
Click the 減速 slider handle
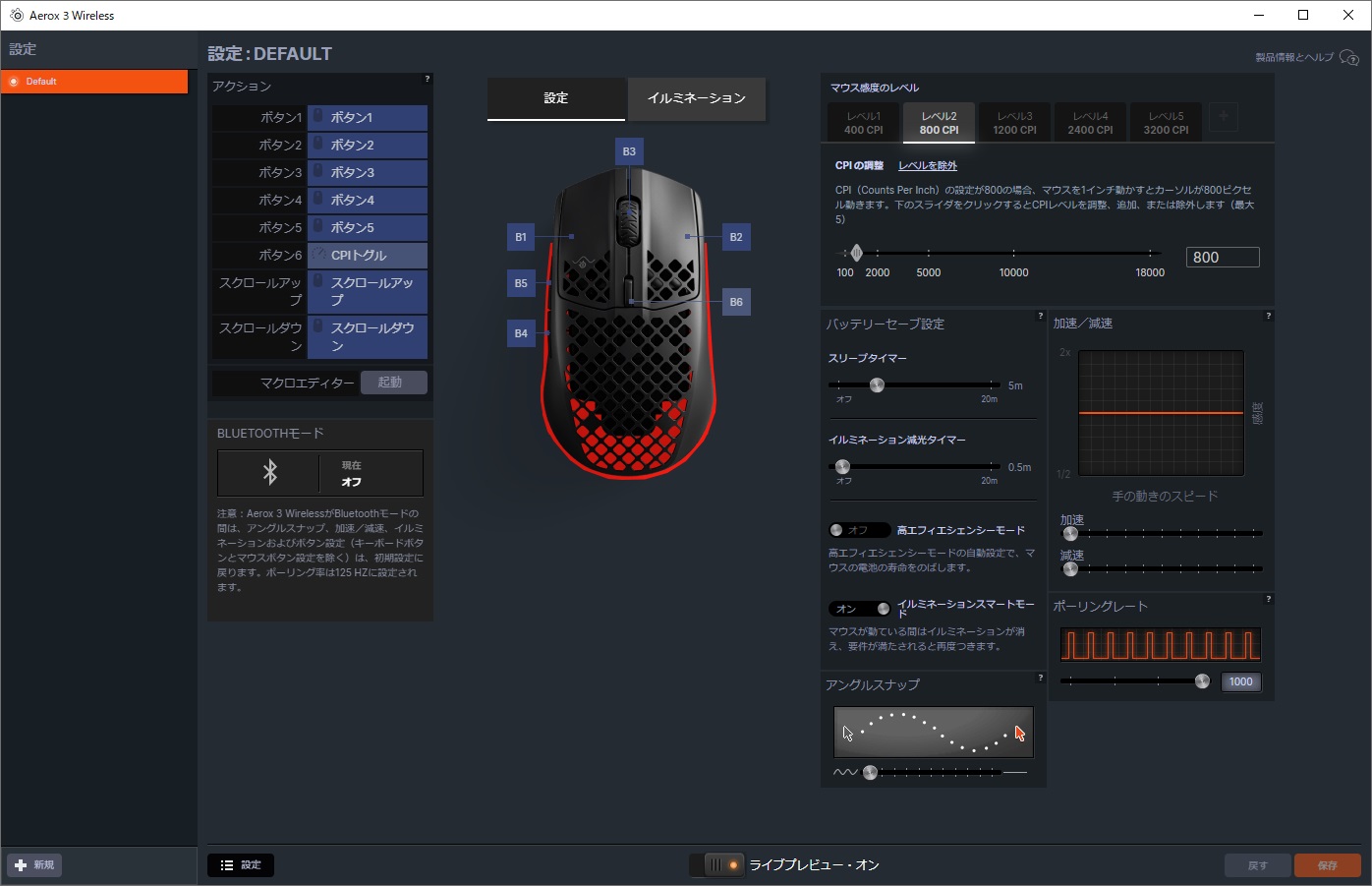coord(1070,569)
